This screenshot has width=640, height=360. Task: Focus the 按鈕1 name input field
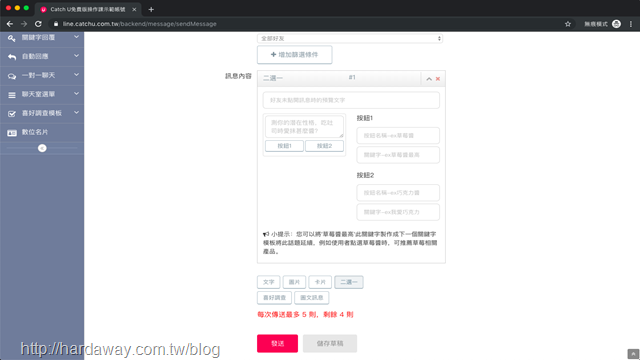[398, 136]
